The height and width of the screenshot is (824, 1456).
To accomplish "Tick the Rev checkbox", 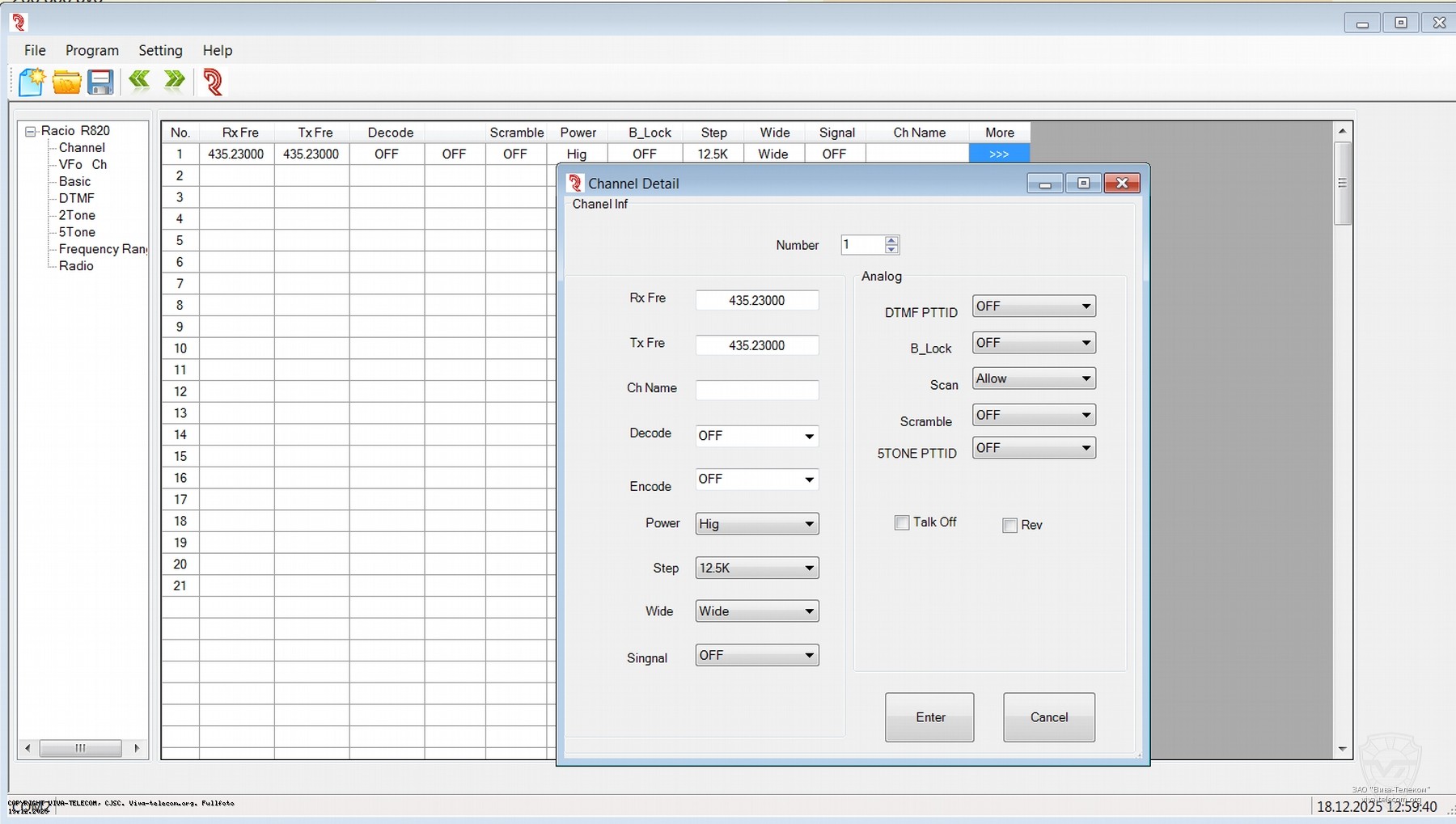I will (x=1009, y=526).
